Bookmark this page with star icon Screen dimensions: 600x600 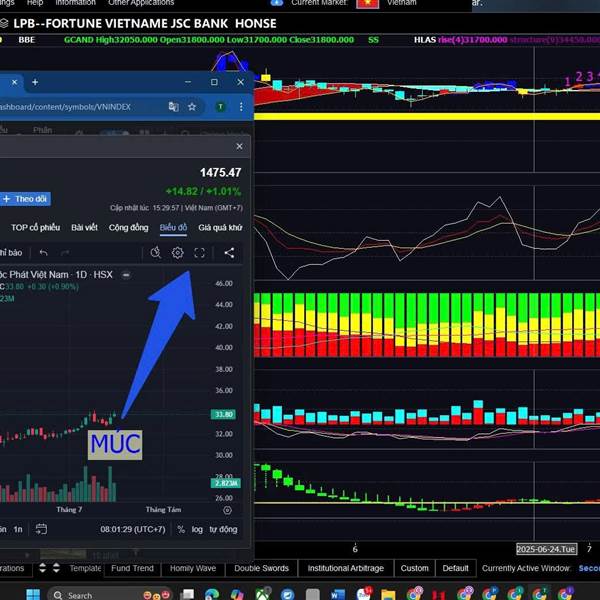click(192, 107)
